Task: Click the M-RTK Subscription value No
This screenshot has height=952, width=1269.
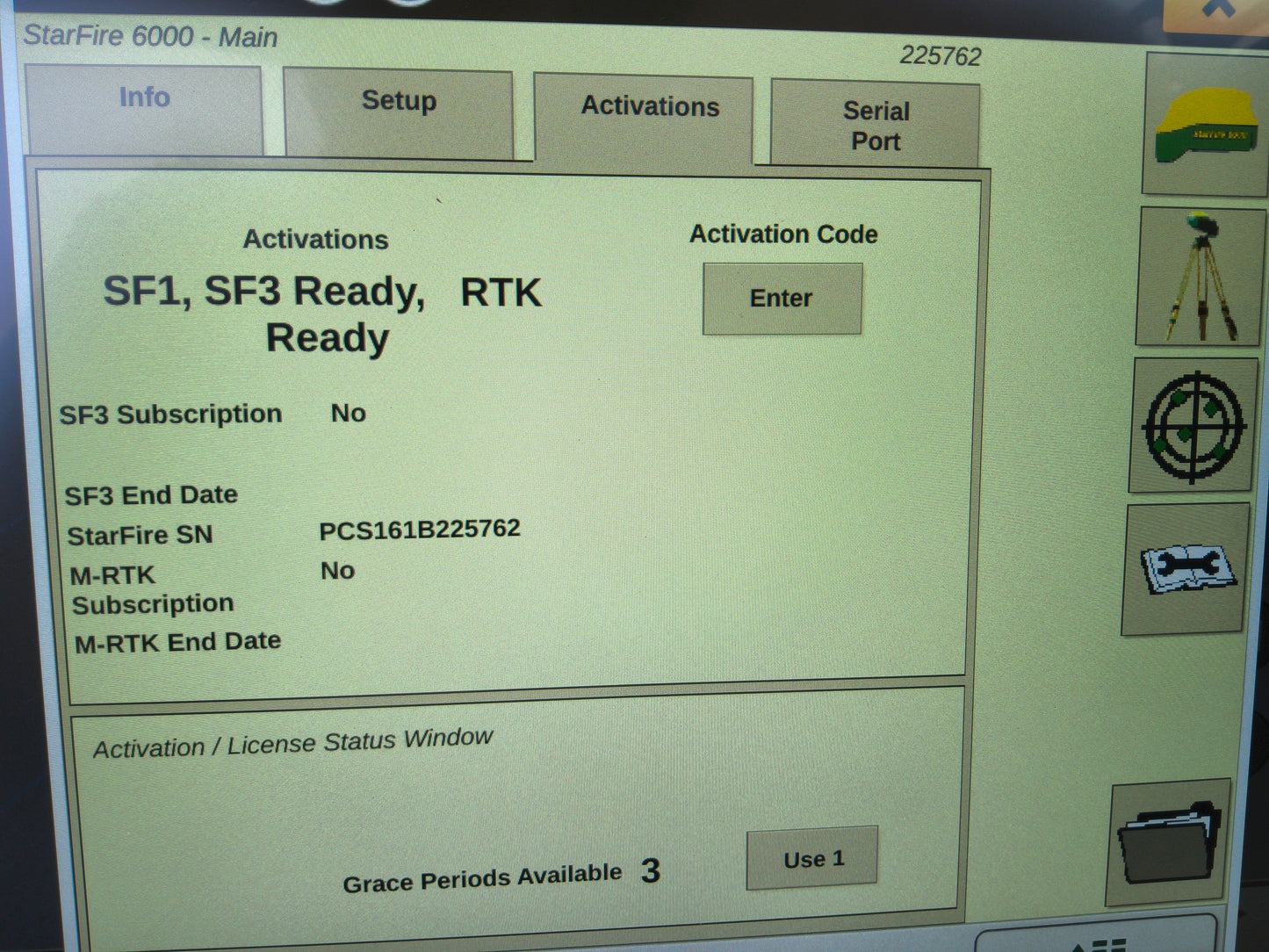Action: pyautogui.click(x=337, y=571)
